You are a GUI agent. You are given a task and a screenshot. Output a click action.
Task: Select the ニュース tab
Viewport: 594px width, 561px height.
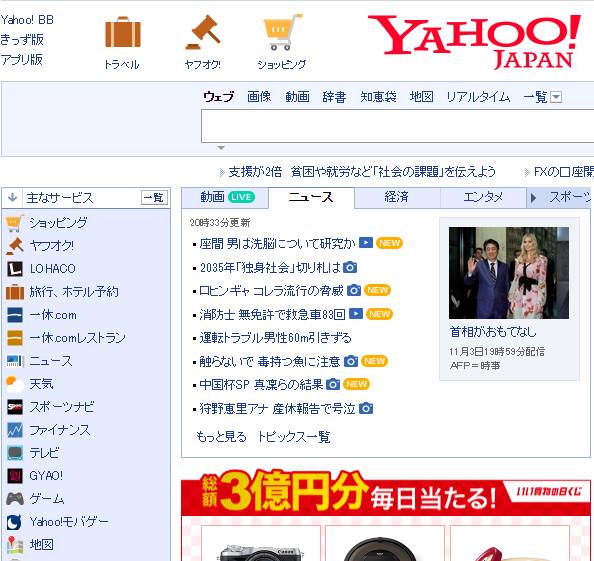(311, 197)
